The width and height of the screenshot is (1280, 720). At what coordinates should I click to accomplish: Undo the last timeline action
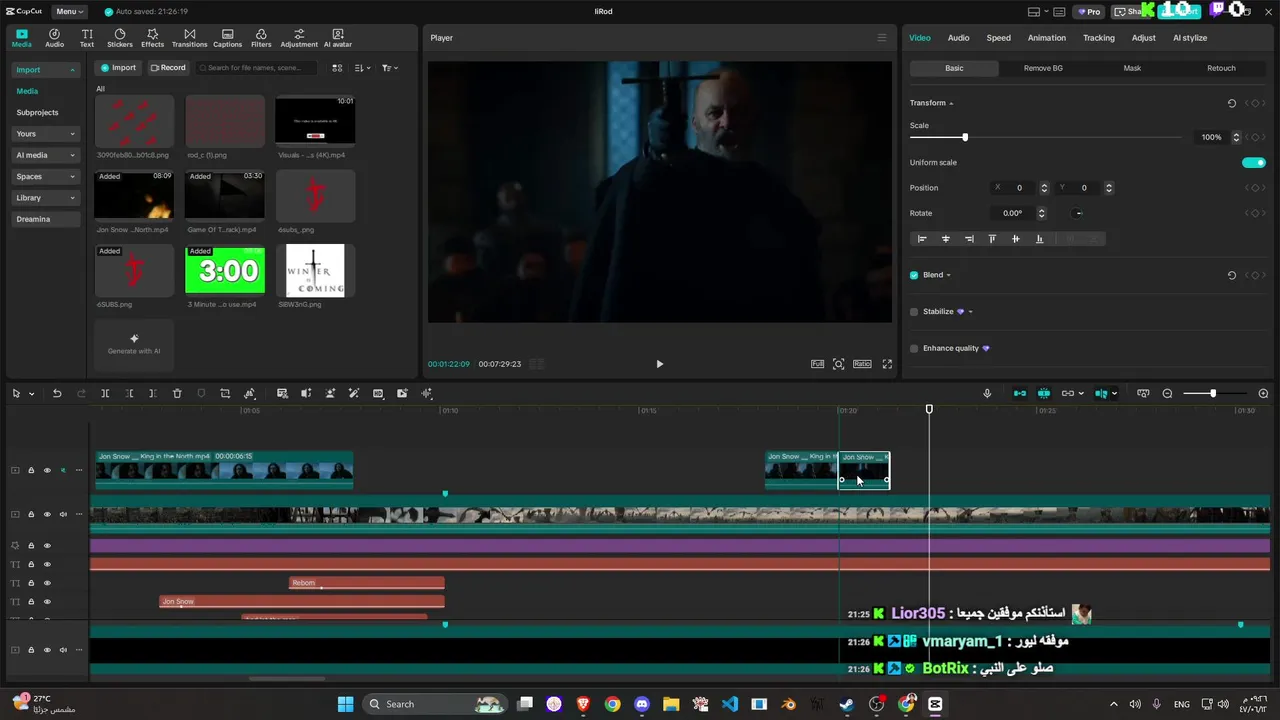coord(57,393)
